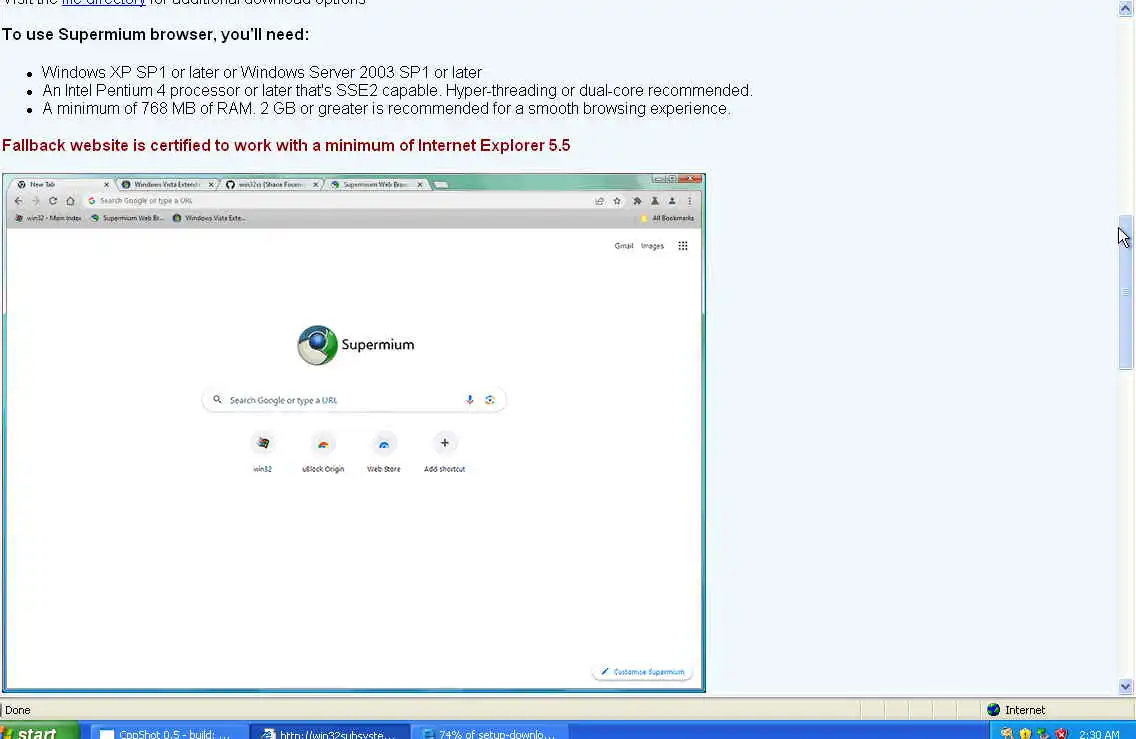Click the Supermium browser screenshot image

tap(354, 433)
